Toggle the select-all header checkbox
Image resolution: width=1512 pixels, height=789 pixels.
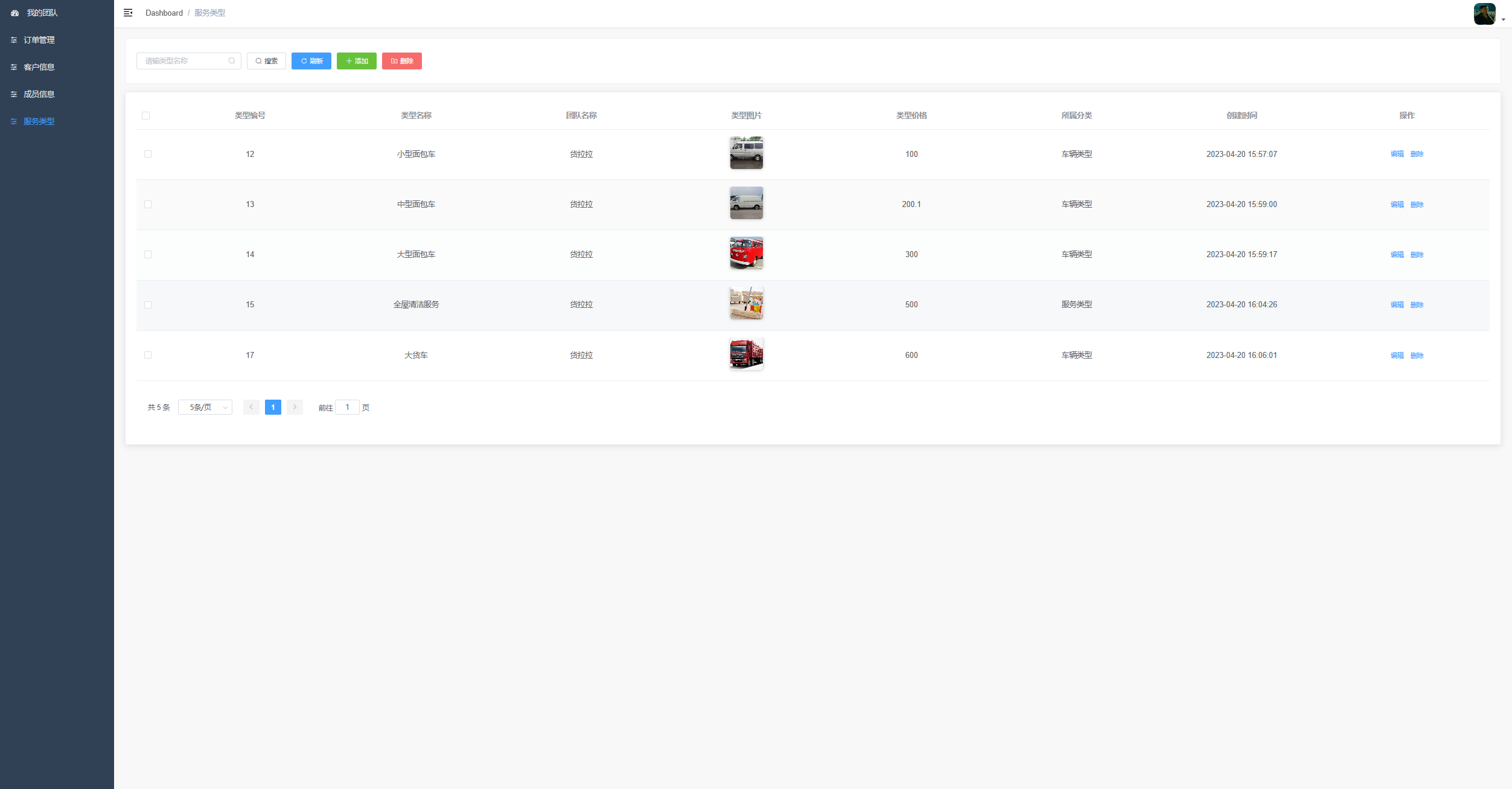(x=145, y=115)
